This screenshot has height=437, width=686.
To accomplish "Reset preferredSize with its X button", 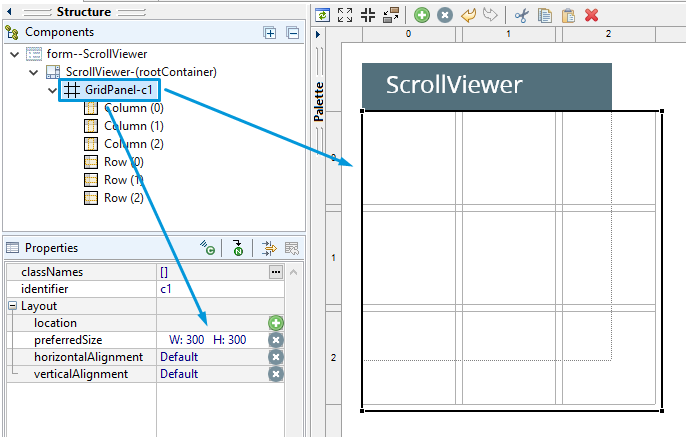I will tap(276, 340).
